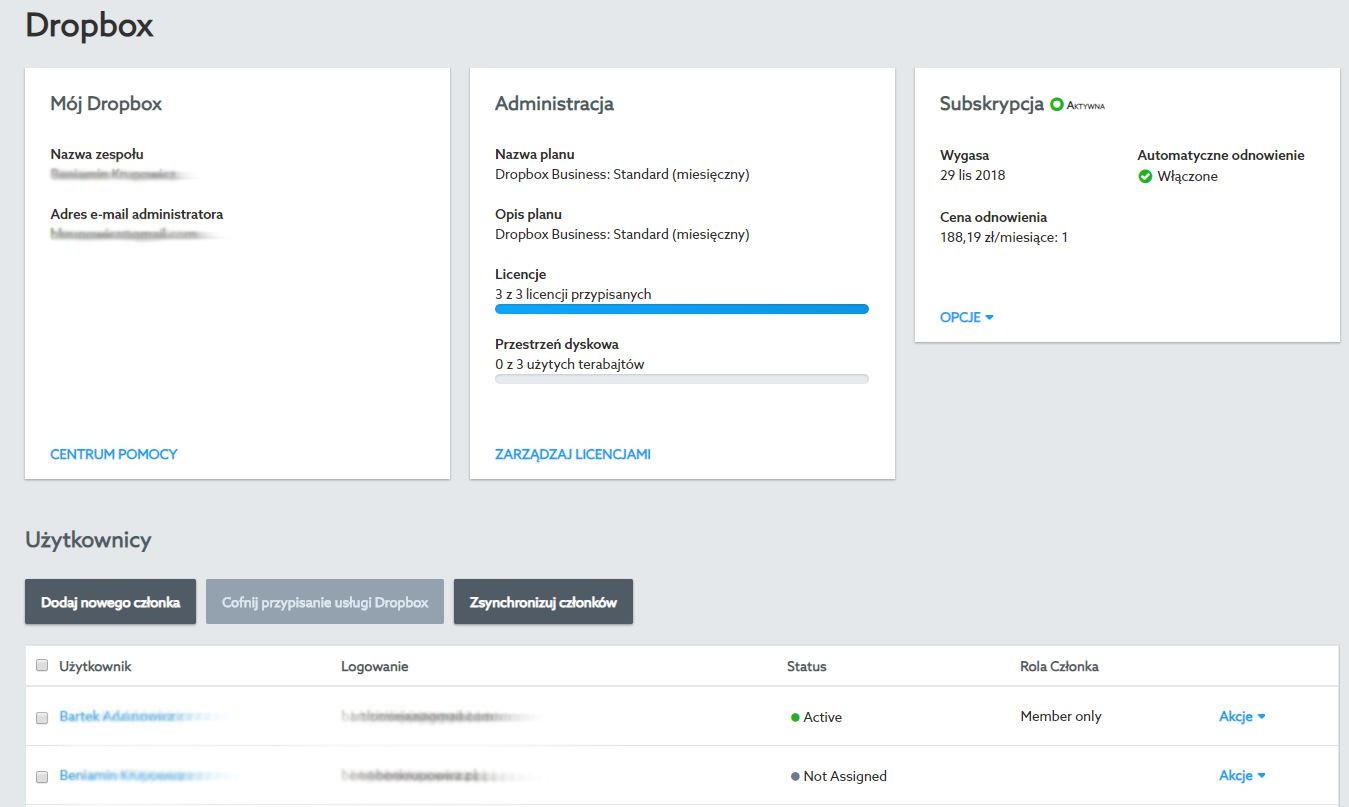Click the Subskrypcja card title

pos(992,104)
